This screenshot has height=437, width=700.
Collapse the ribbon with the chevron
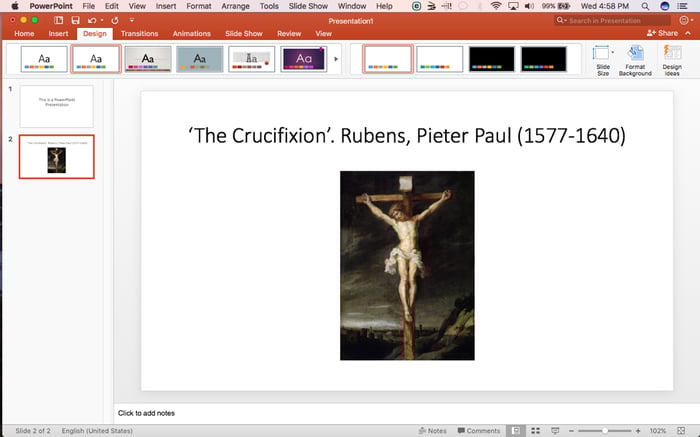pyautogui.click(x=688, y=33)
